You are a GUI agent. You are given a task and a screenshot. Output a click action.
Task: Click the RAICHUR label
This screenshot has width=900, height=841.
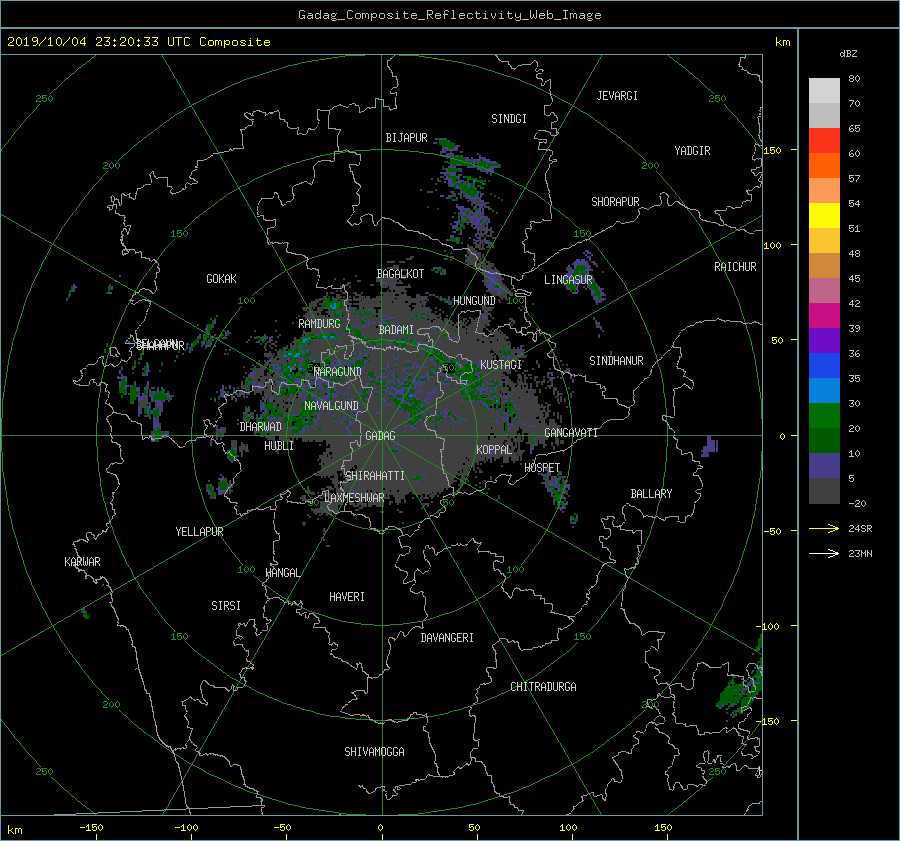735,267
